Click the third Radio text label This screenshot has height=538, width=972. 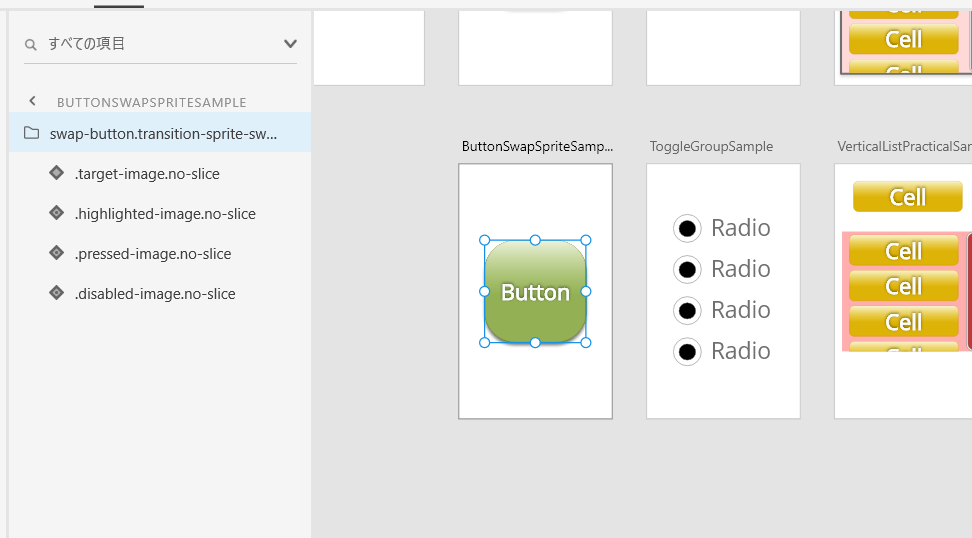741,310
